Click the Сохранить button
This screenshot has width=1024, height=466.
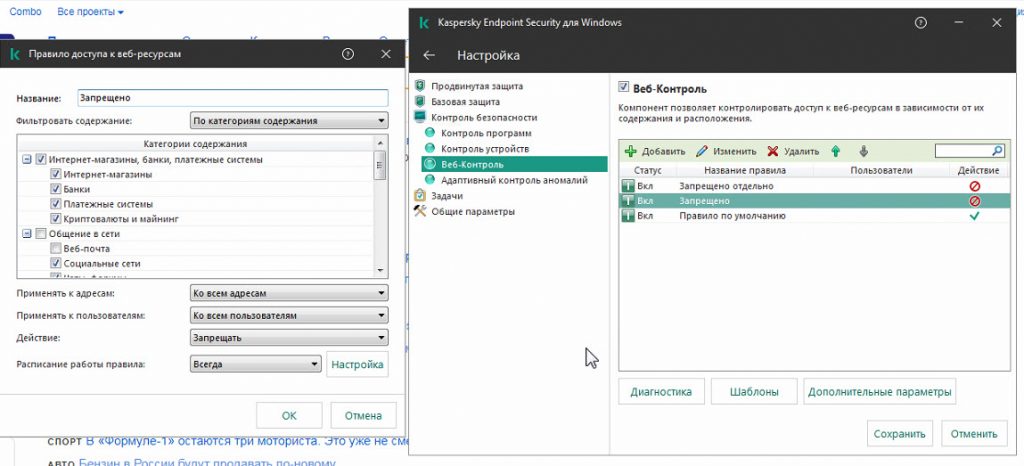(x=900, y=434)
